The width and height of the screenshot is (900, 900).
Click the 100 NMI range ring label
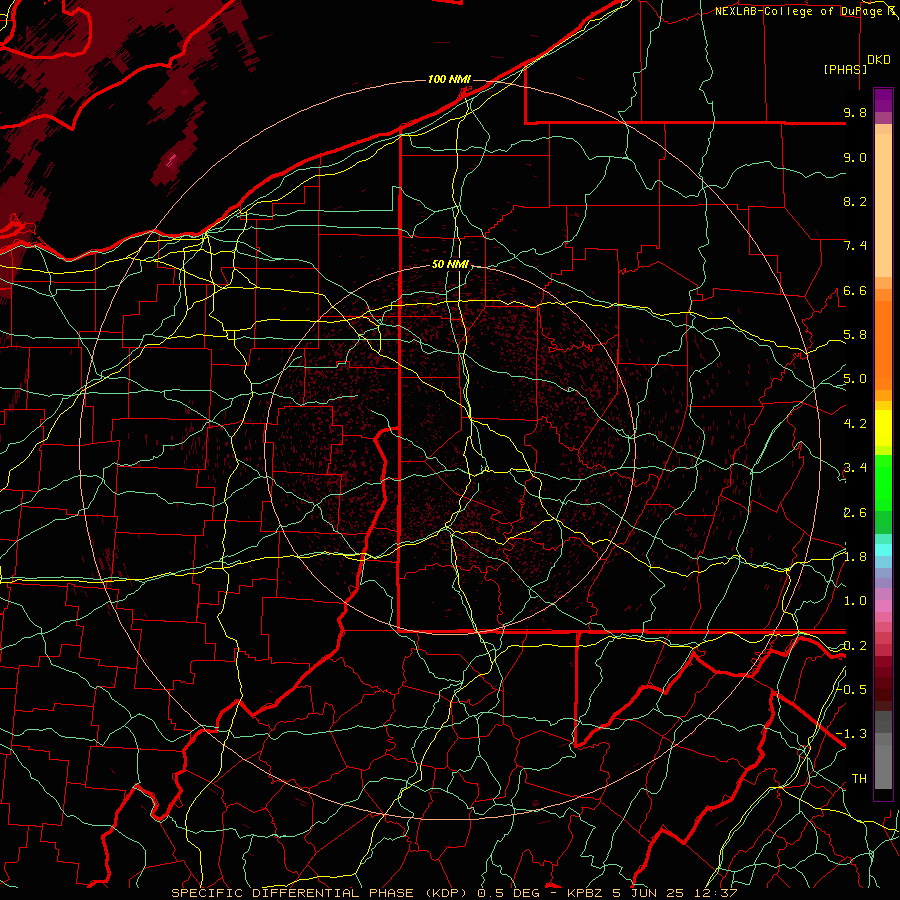(x=449, y=79)
